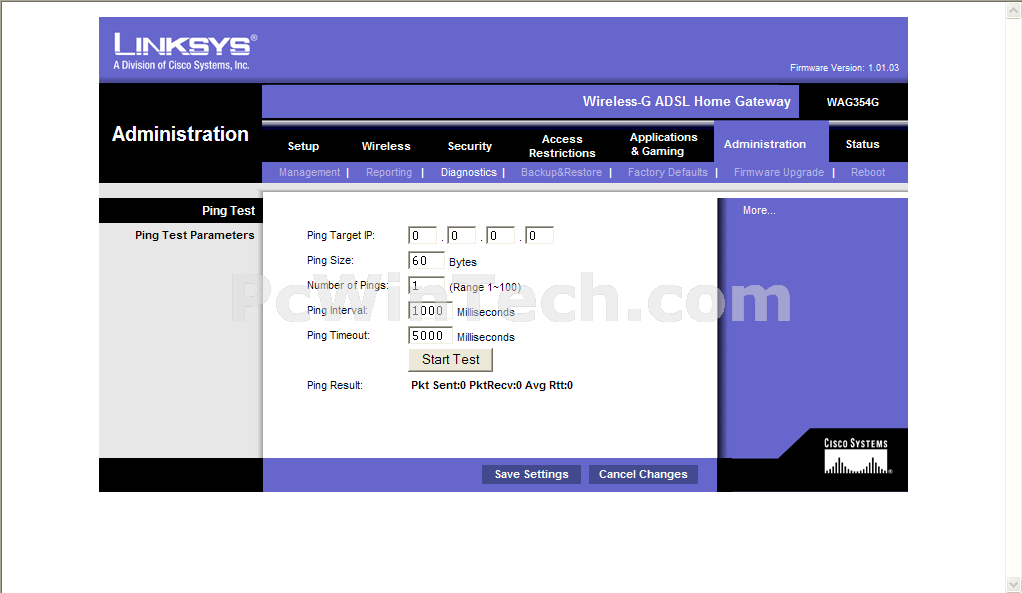Click the scrollbar up arrow
The image size is (1022, 593).
(1014, 11)
